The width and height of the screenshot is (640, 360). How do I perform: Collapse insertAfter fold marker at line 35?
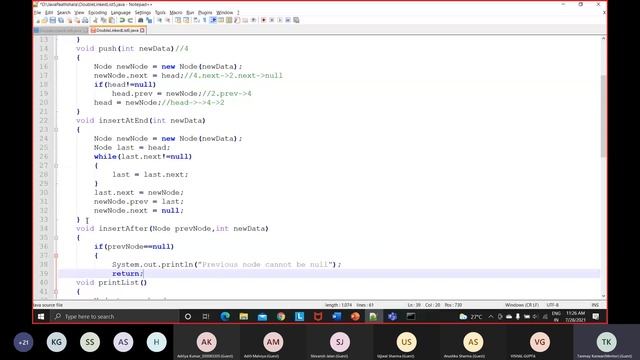click(56, 238)
